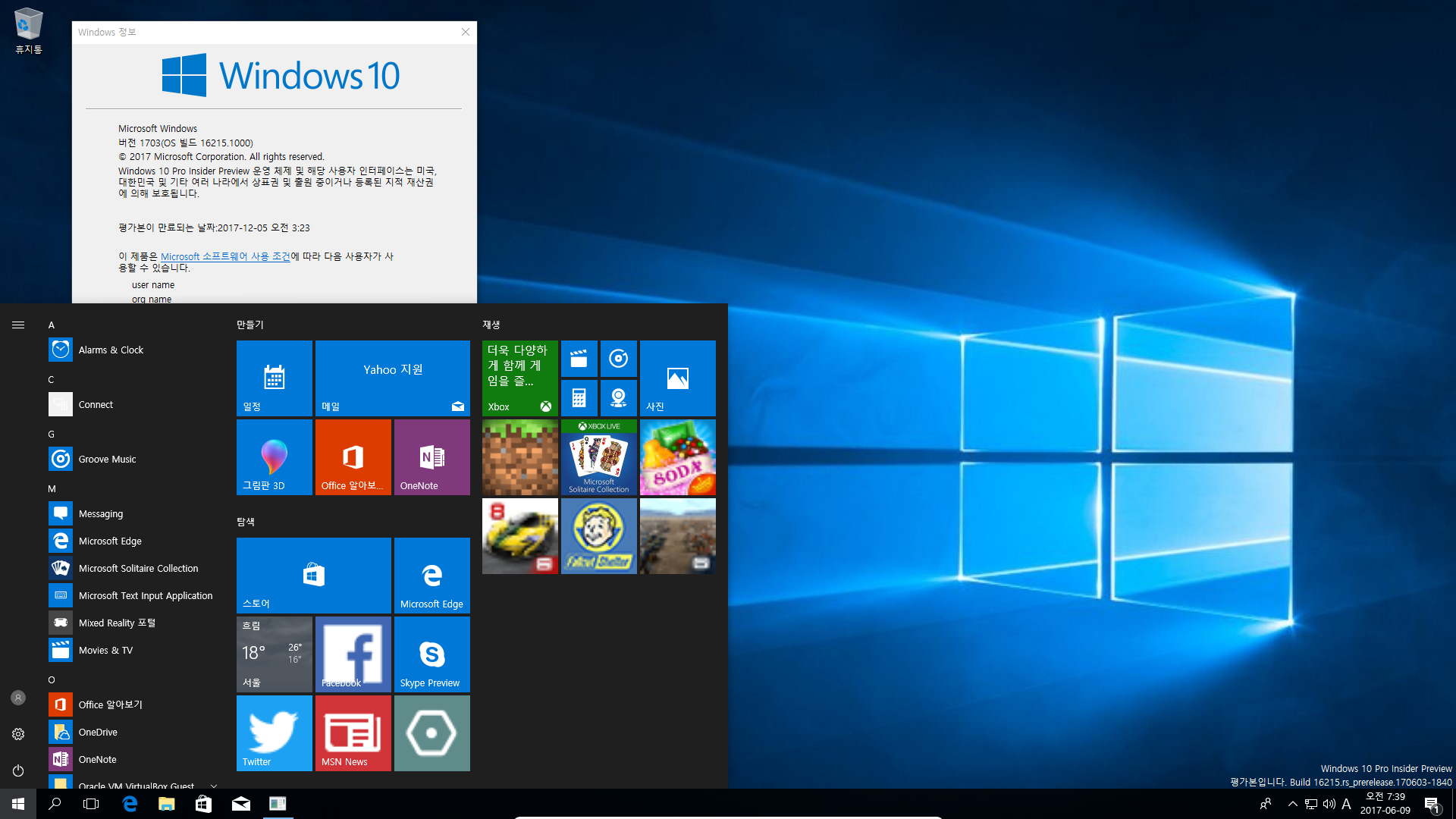Open the Fallout Shelter tile
The image size is (1456, 819).
pyautogui.click(x=599, y=536)
